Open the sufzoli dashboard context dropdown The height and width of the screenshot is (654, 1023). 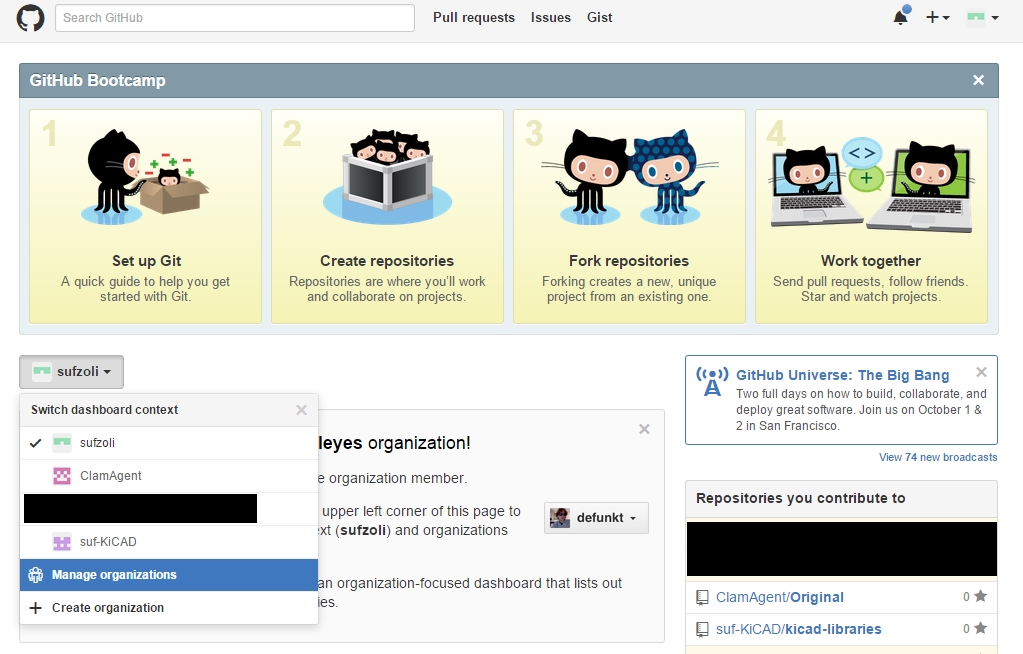(70, 371)
